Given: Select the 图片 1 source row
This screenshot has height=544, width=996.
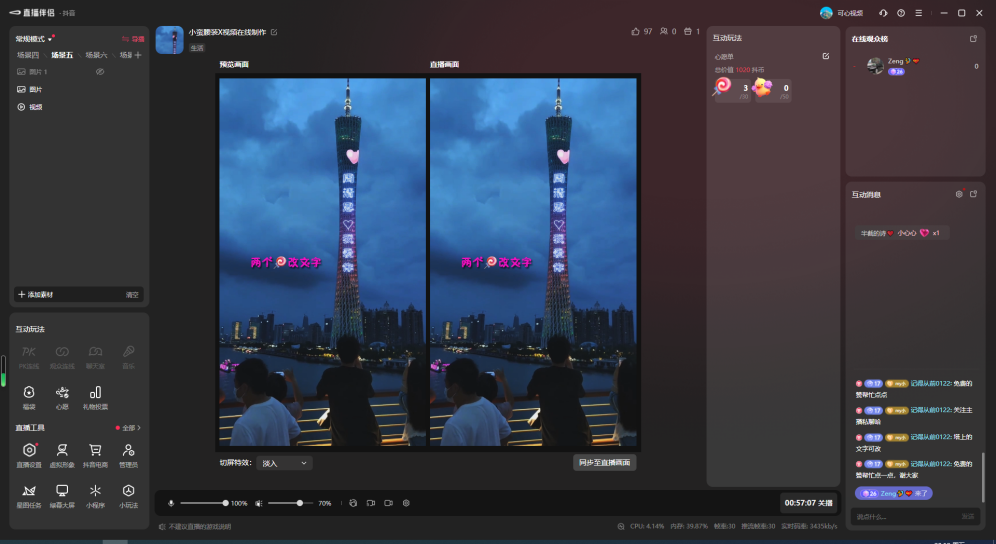Looking at the screenshot, I should [x=79, y=72].
